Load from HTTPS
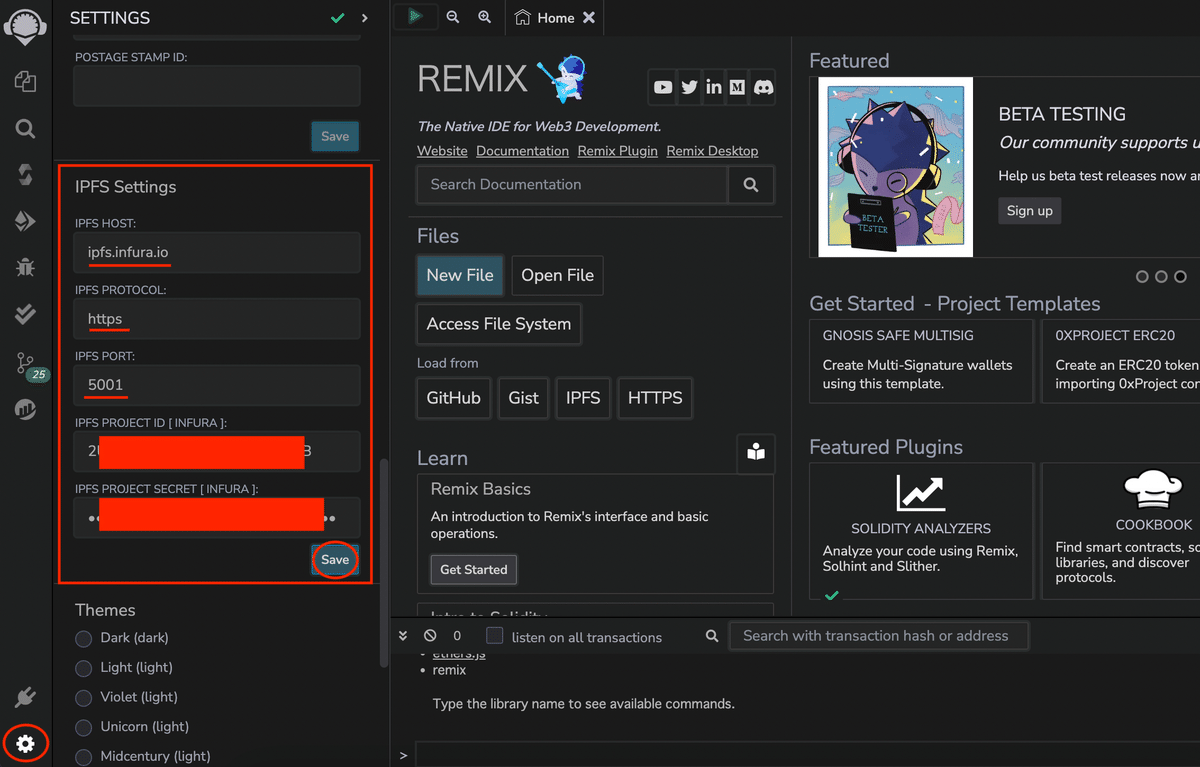Image resolution: width=1200 pixels, height=767 pixels. pyautogui.click(x=654, y=398)
